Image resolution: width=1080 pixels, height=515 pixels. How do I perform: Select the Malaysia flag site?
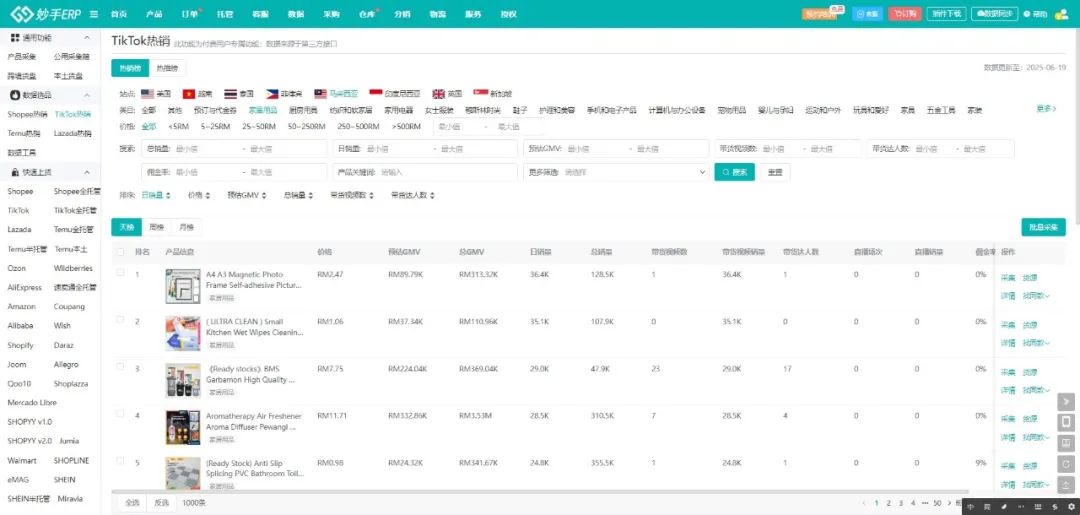pyautogui.click(x=320, y=94)
